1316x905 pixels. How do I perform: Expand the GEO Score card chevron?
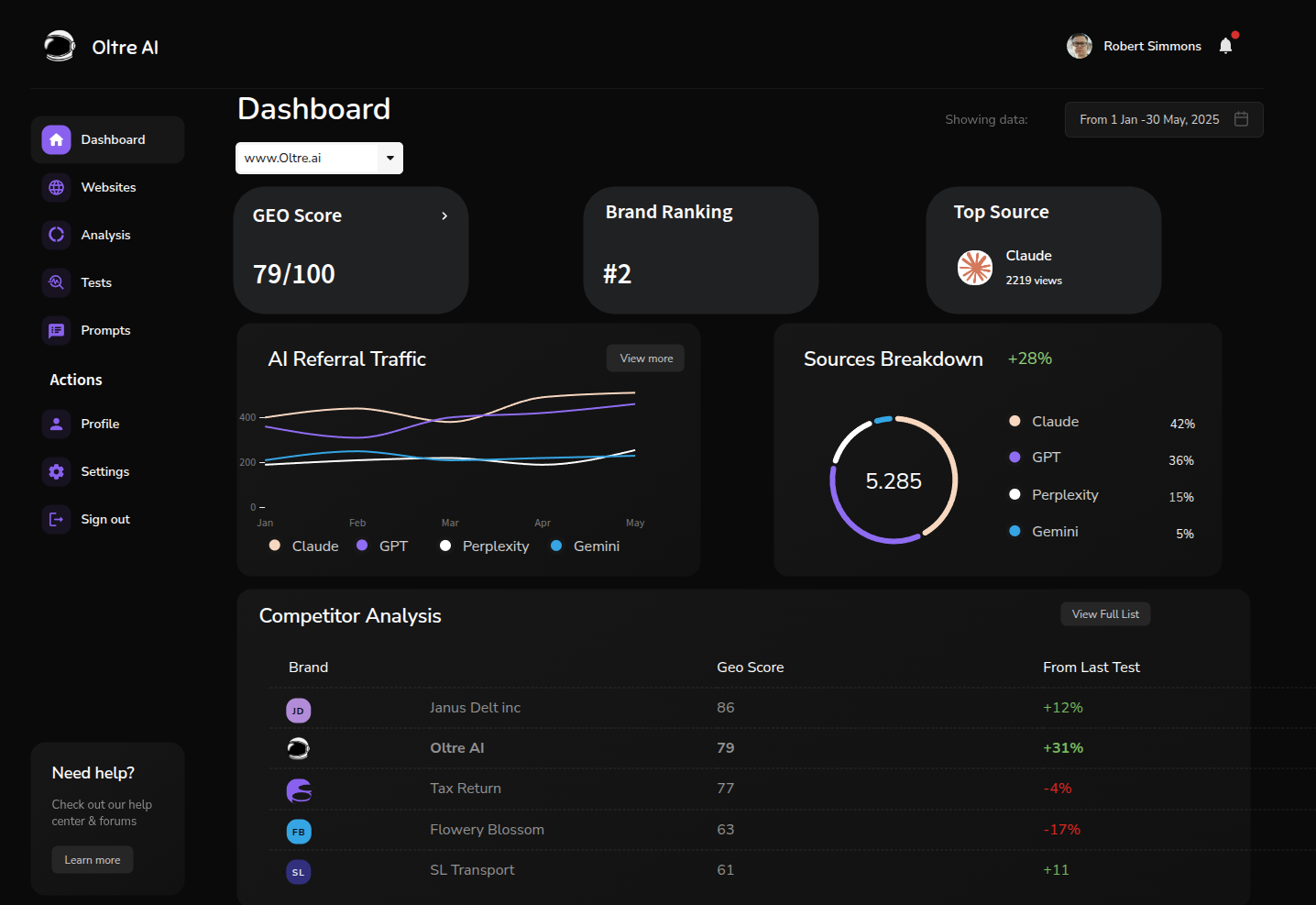click(444, 215)
